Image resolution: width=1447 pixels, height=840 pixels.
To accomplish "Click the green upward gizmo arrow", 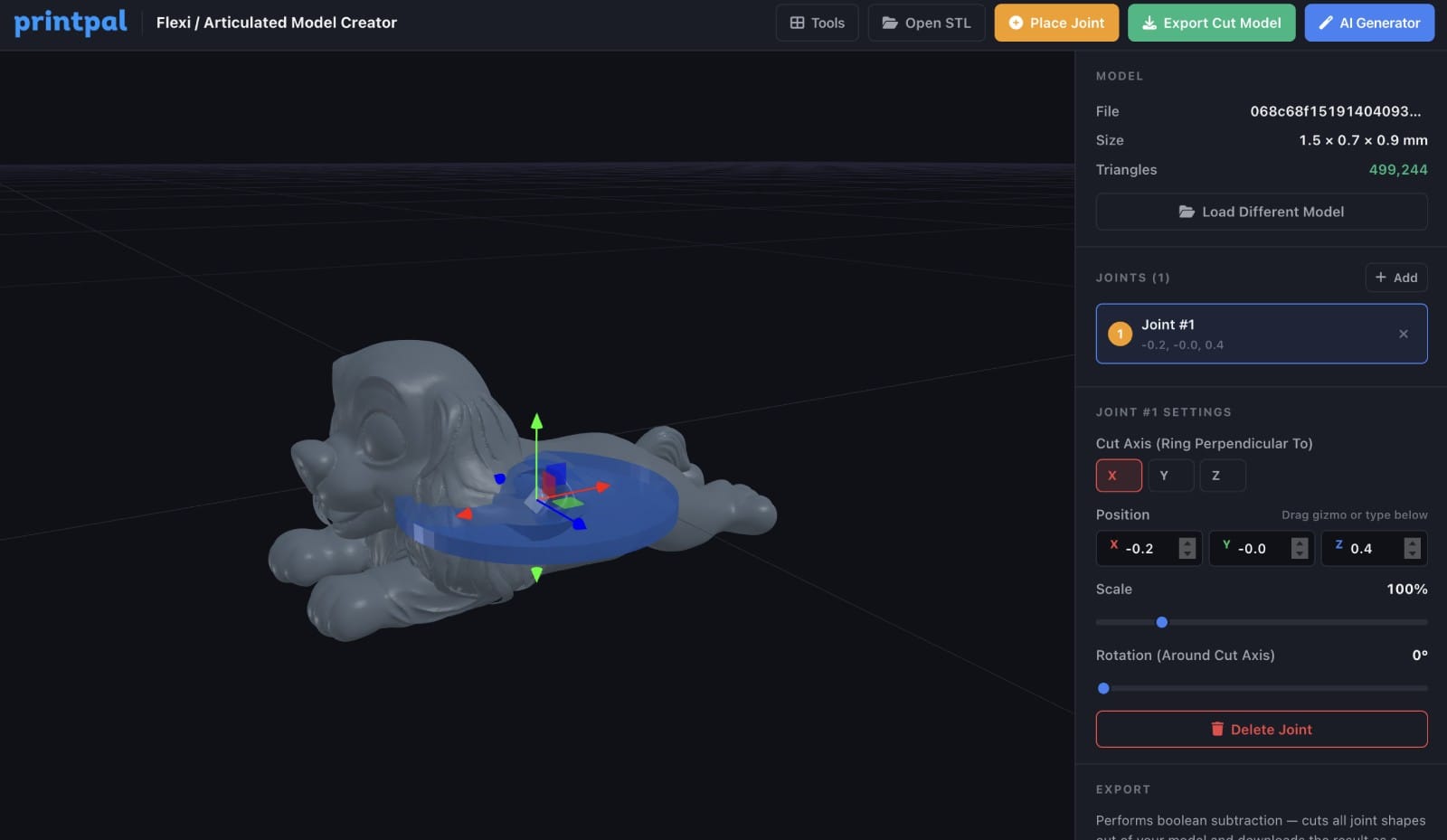I will [x=536, y=421].
